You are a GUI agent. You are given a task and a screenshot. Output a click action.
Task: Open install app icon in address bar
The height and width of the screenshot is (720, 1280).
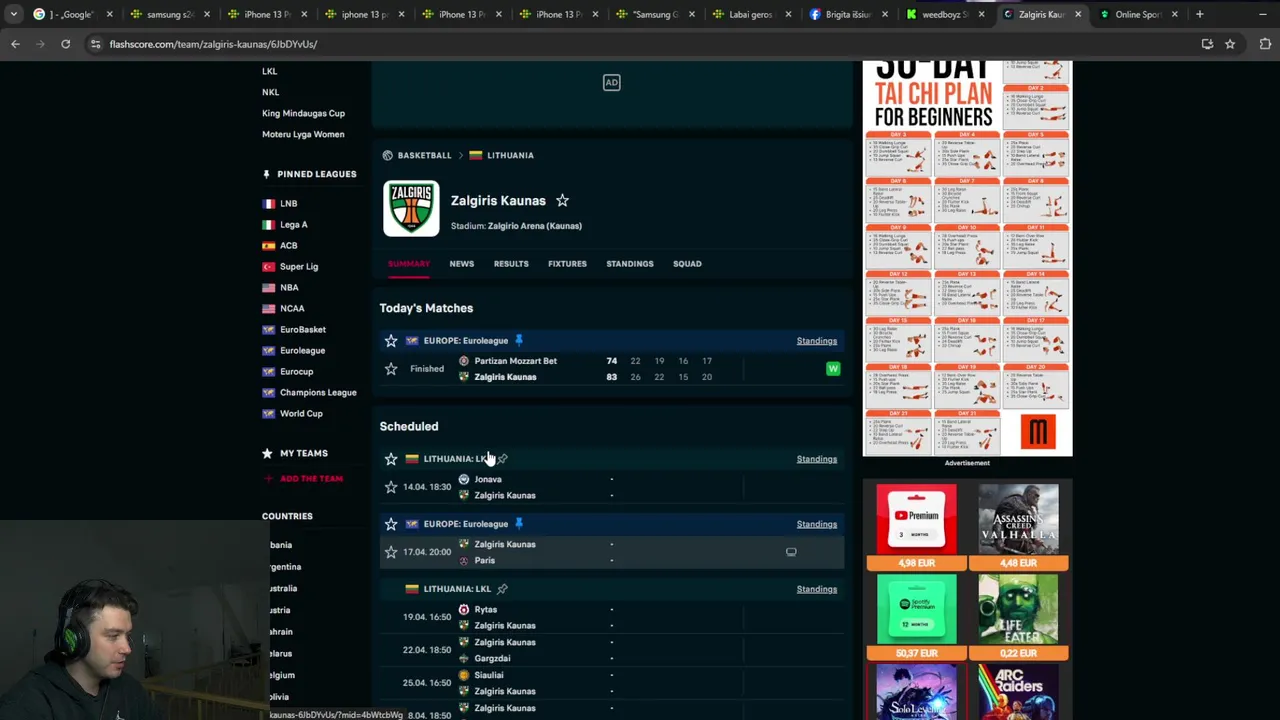1207,44
